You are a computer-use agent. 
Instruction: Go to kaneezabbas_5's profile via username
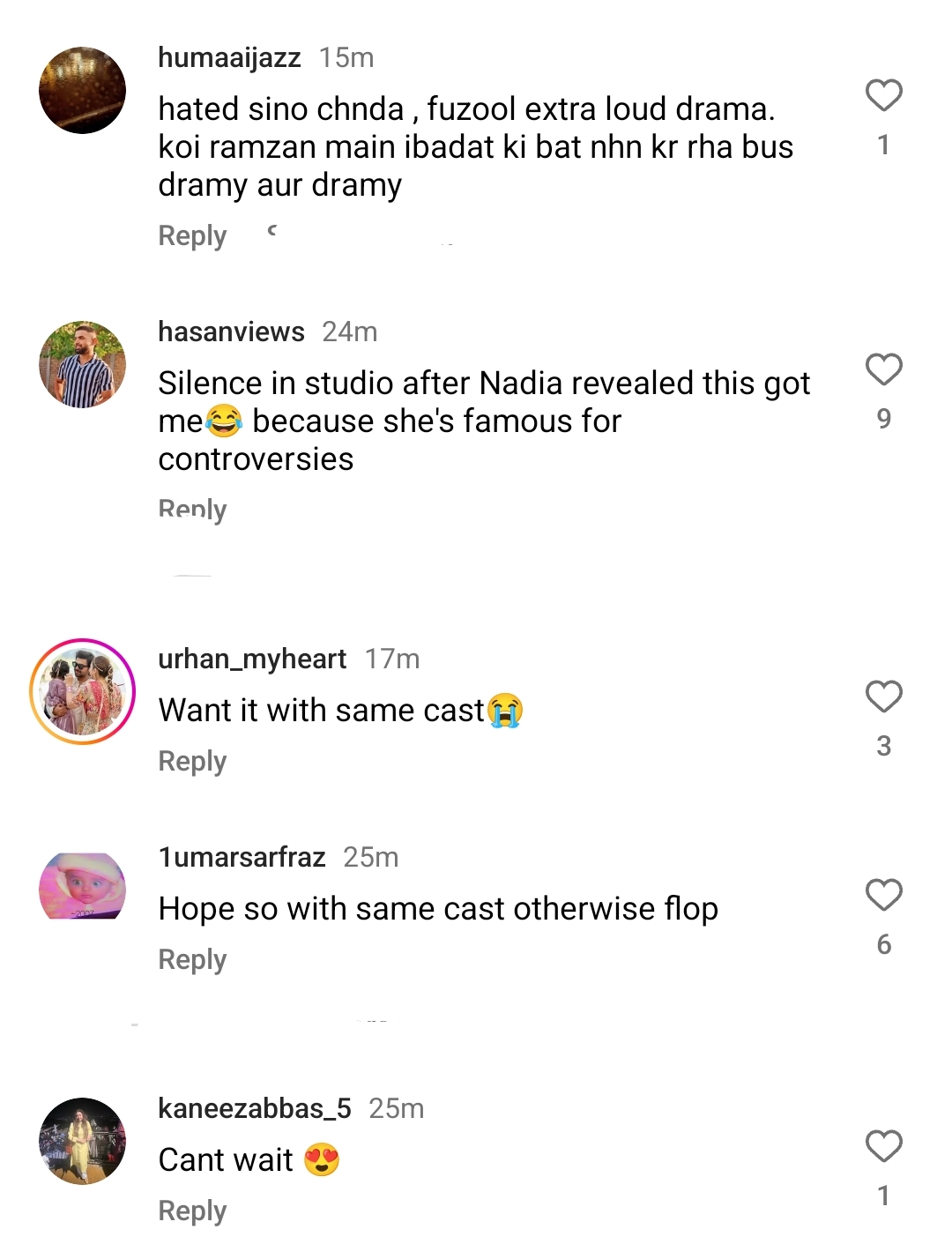click(255, 1108)
